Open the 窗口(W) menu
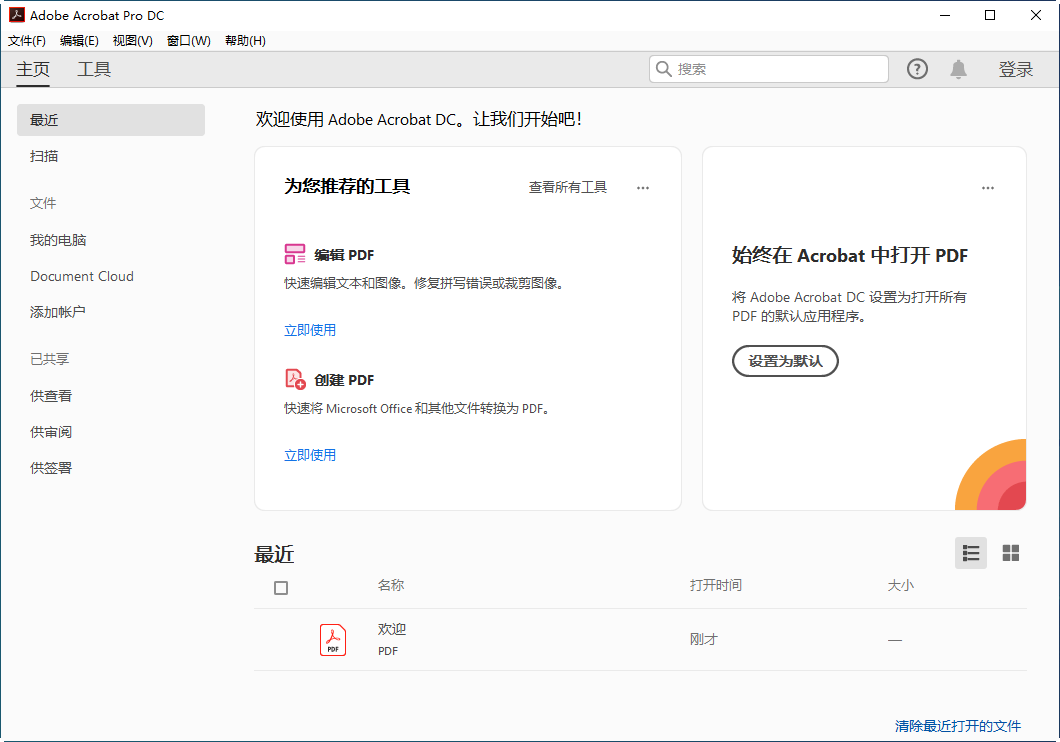The width and height of the screenshot is (1060, 742). 189,41
